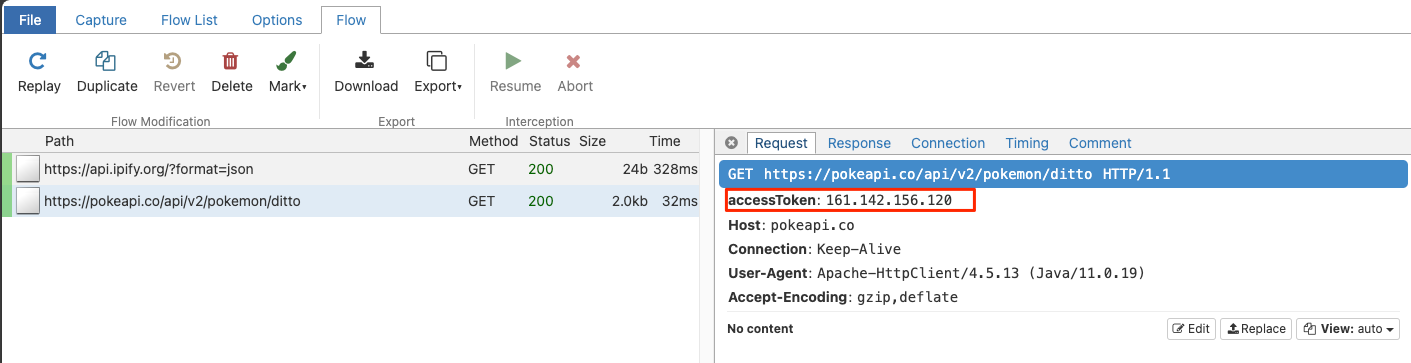Open the Timing tab
The width and height of the screenshot is (1411, 363).
coord(1027,143)
